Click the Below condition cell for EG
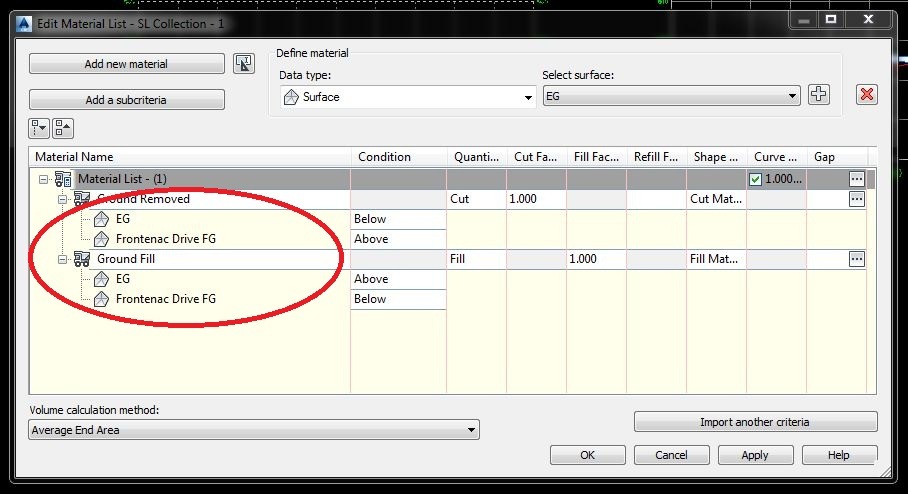 coord(398,219)
